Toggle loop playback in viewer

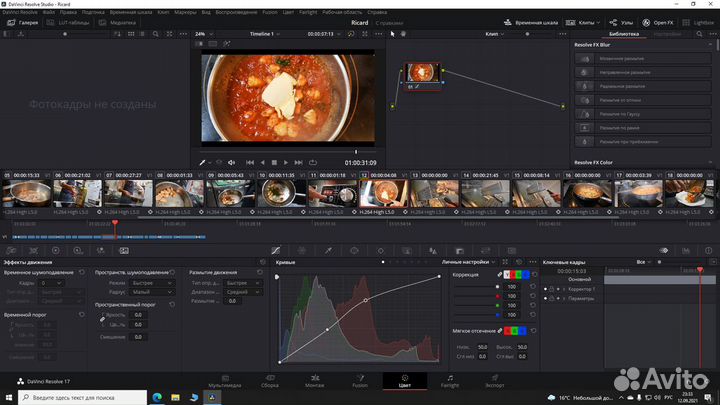tap(313, 162)
